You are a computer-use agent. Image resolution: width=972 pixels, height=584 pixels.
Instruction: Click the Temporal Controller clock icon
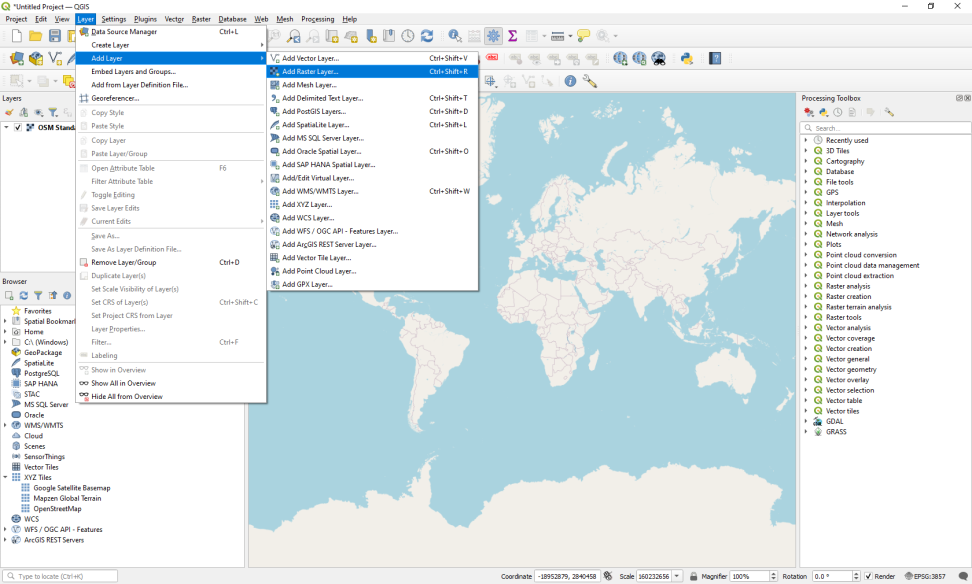pos(408,36)
